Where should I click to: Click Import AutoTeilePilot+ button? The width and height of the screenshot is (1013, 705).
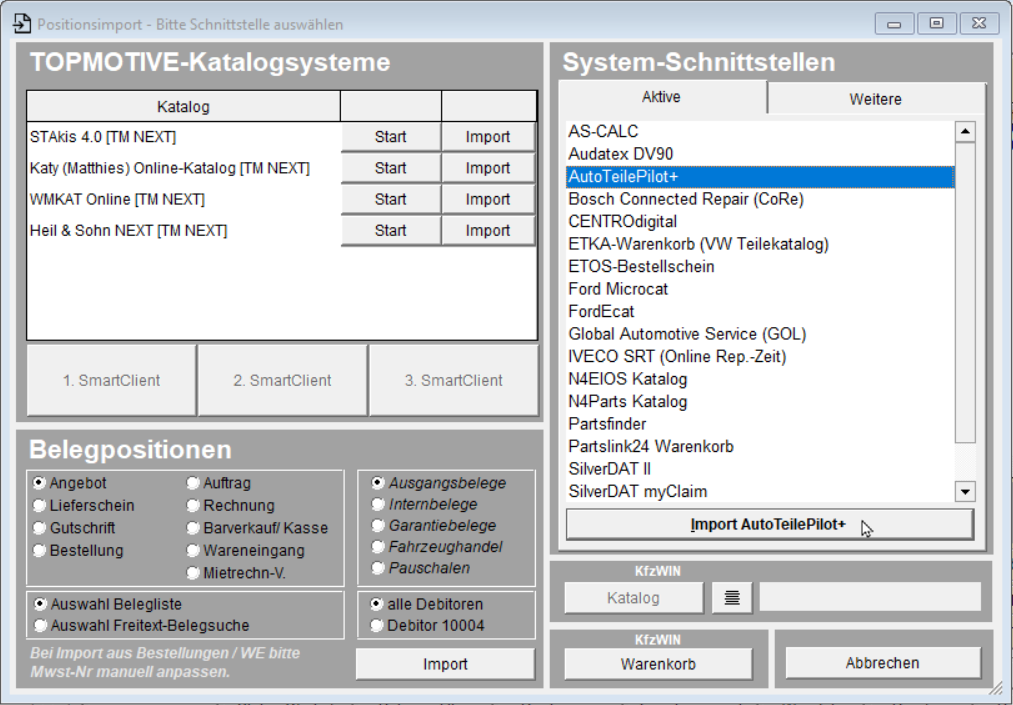[769, 525]
